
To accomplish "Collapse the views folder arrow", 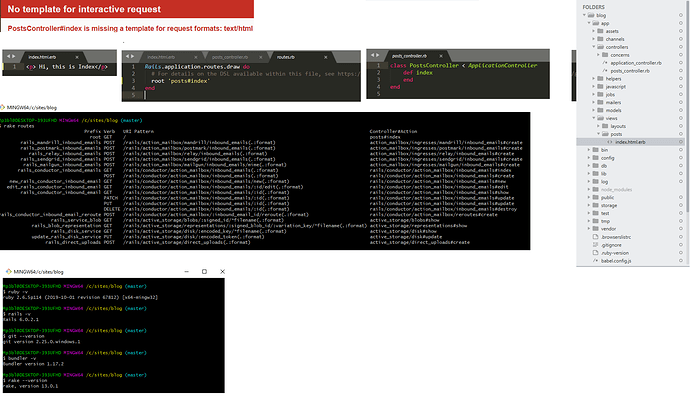I will [594, 118].
